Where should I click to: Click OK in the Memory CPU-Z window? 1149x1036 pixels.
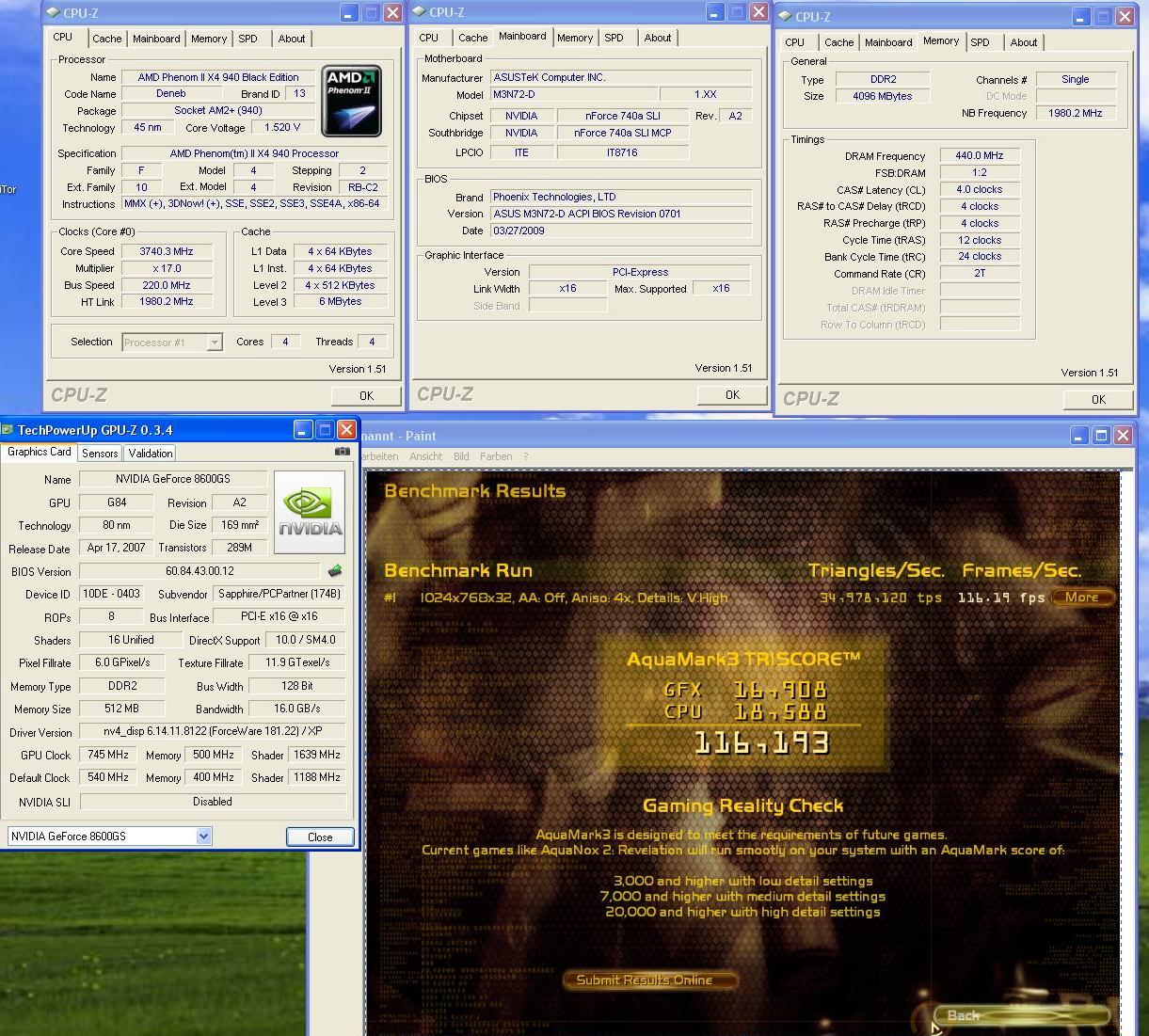pyautogui.click(x=1098, y=399)
